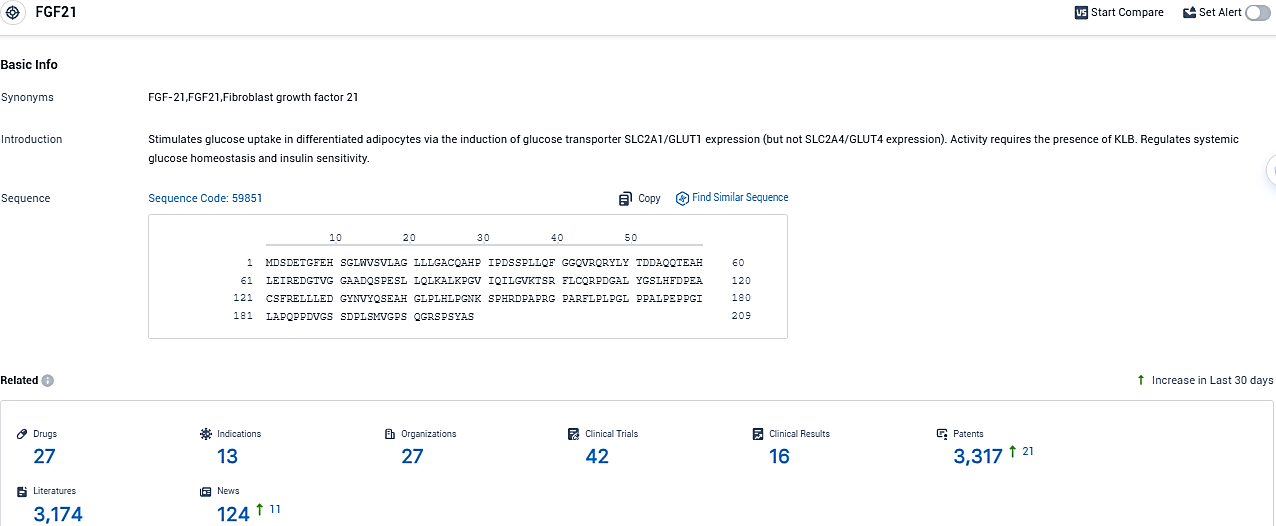Image resolution: width=1276 pixels, height=526 pixels.
Task: Open the 42 Clinical Trials count
Action: click(597, 457)
